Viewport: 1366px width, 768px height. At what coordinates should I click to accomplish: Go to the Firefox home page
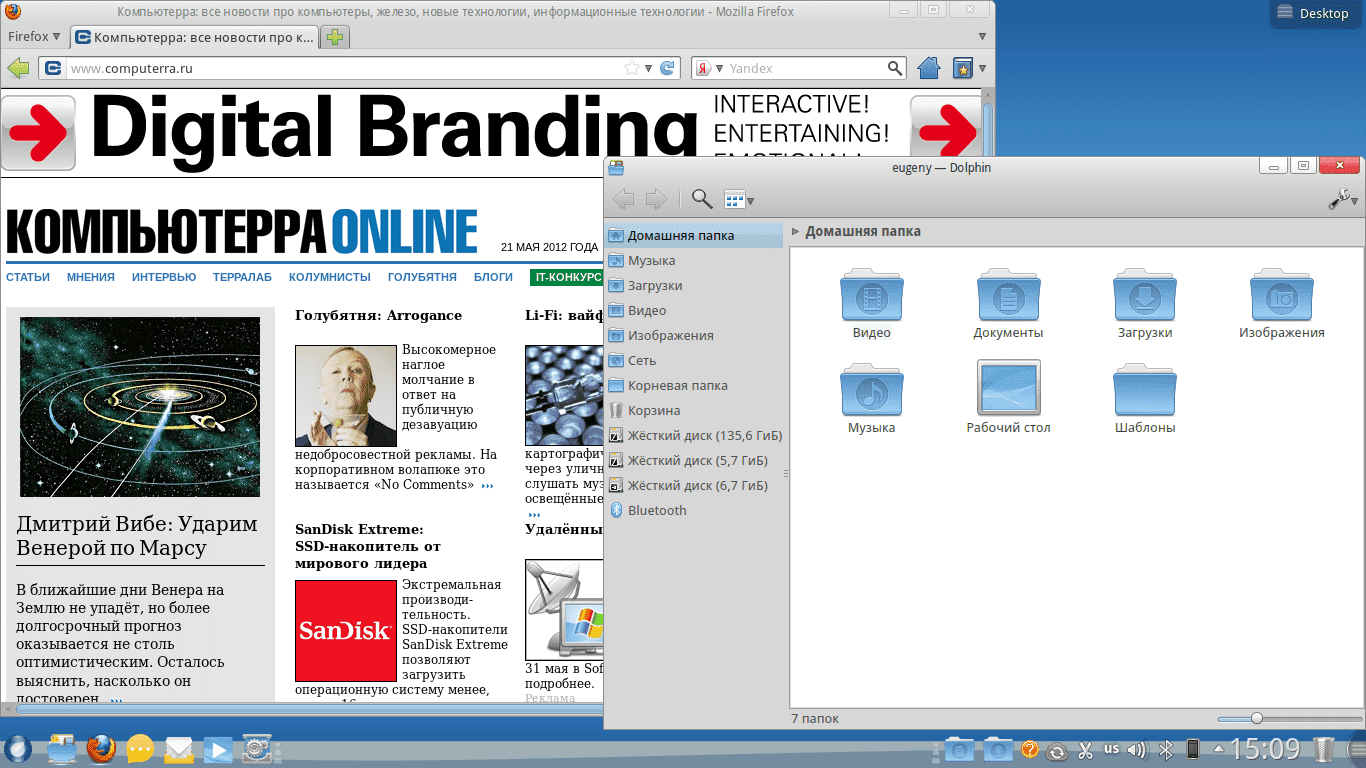click(x=928, y=68)
